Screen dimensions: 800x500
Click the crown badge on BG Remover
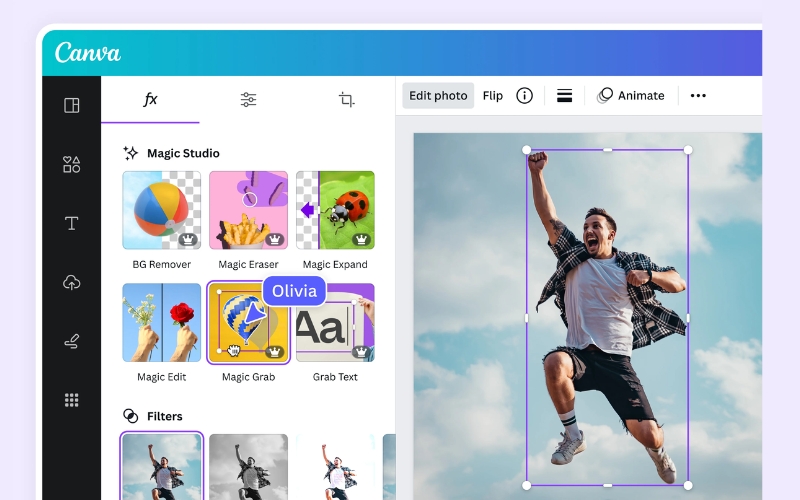188,239
